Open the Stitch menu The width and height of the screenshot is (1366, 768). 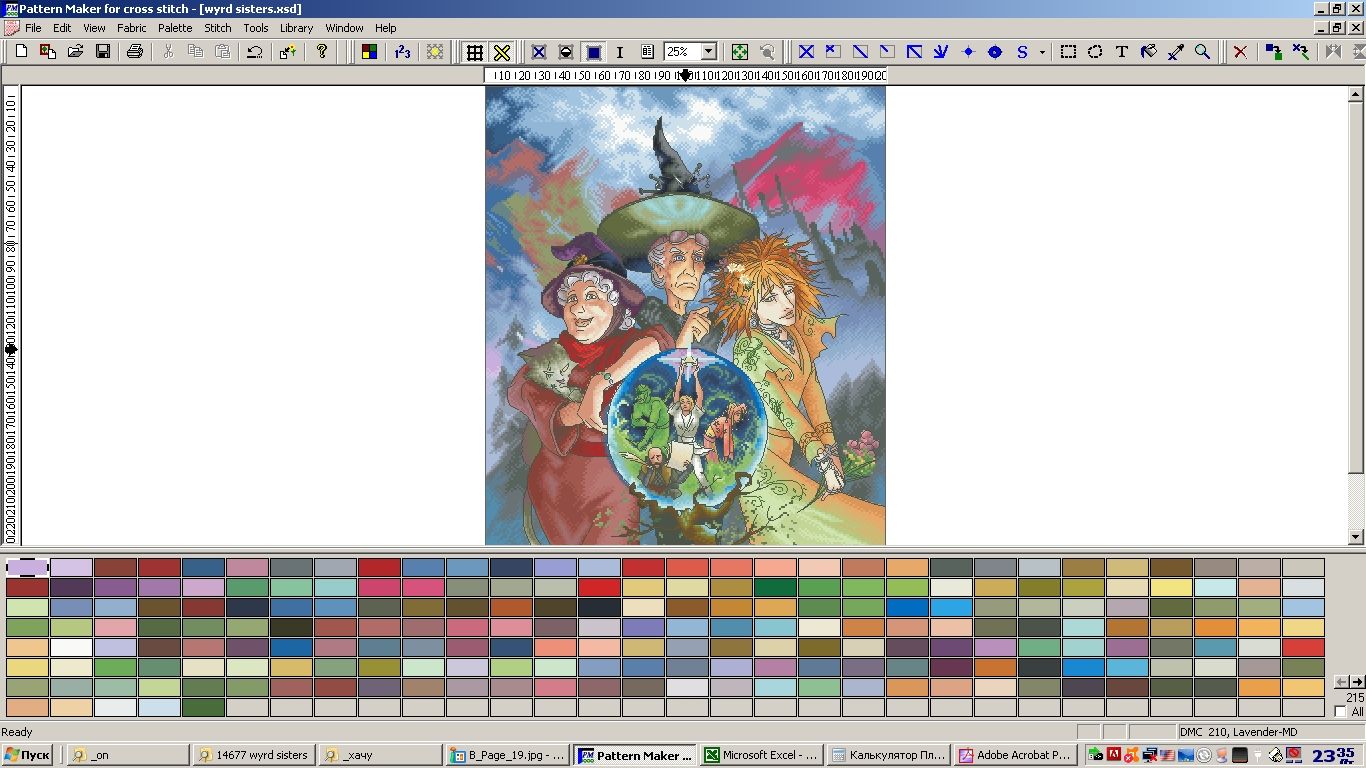tap(218, 28)
